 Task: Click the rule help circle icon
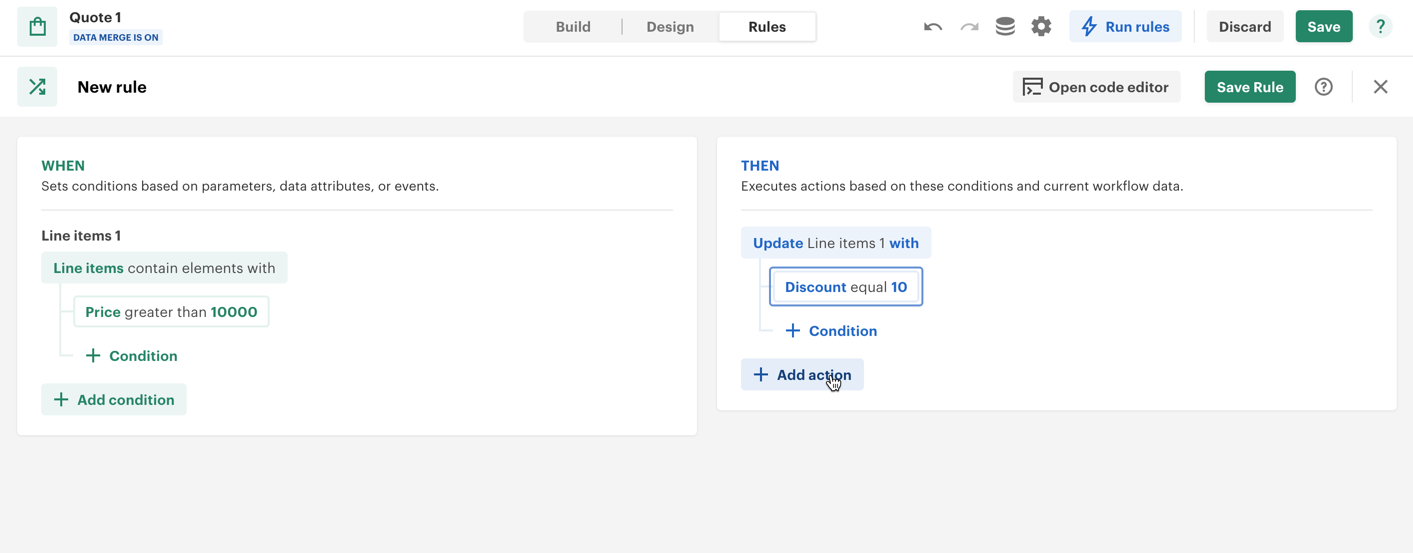pos(1323,87)
